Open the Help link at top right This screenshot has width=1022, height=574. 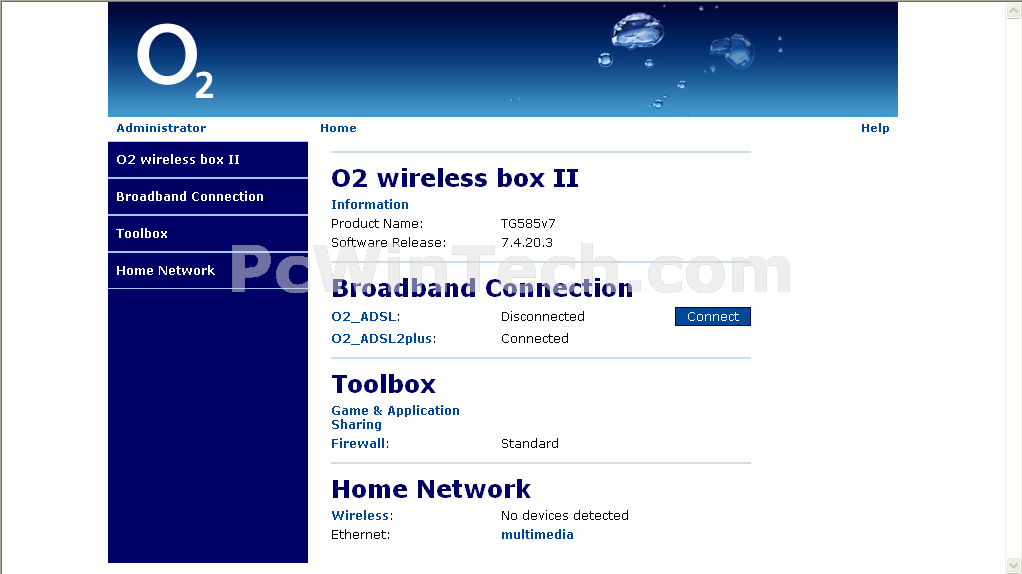pyautogui.click(x=875, y=128)
